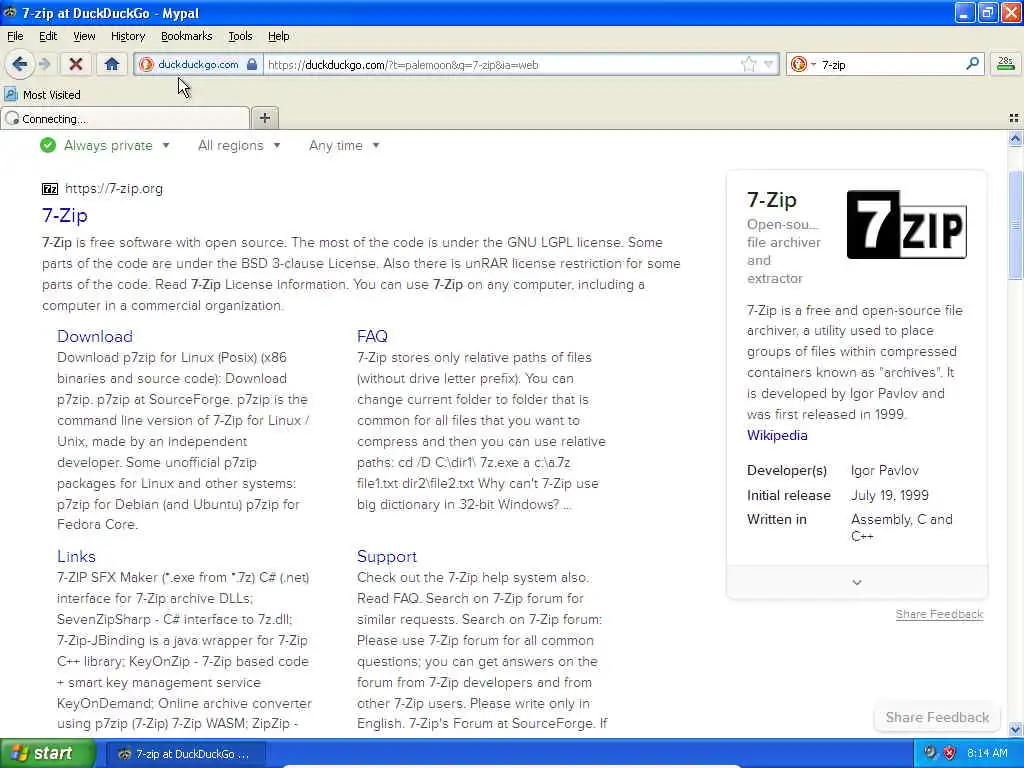The height and width of the screenshot is (768, 1024).
Task: Click the July 19, 1999 release date
Action: [x=889, y=495]
